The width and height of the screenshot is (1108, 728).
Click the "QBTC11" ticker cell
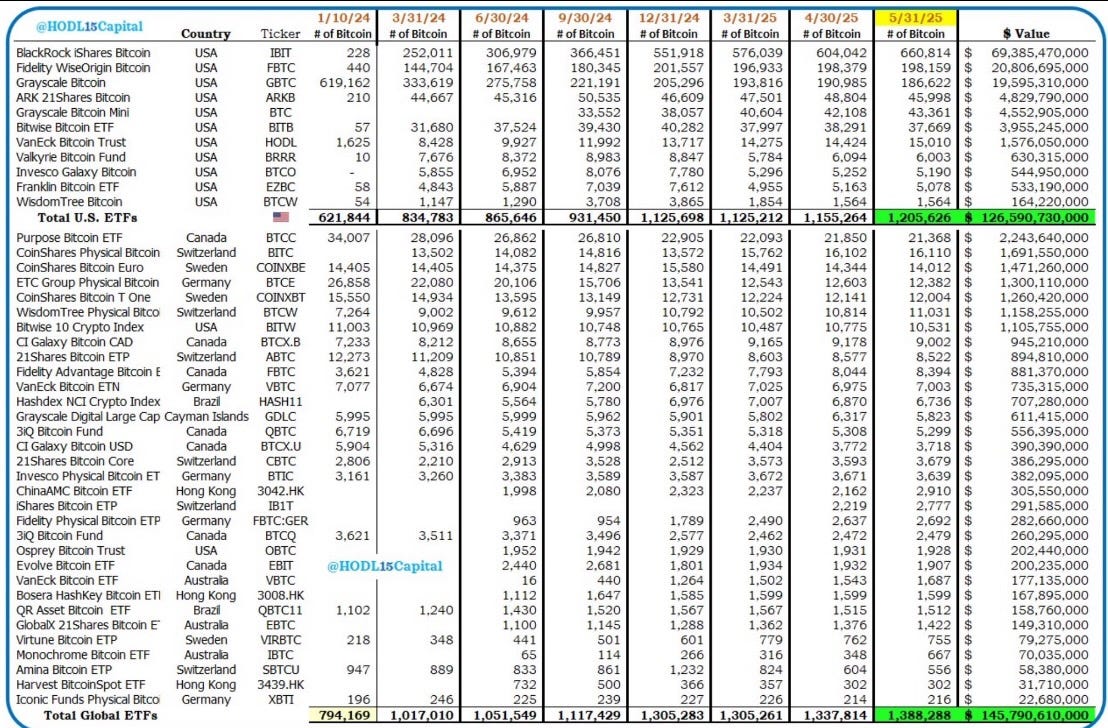tap(281, 610)
